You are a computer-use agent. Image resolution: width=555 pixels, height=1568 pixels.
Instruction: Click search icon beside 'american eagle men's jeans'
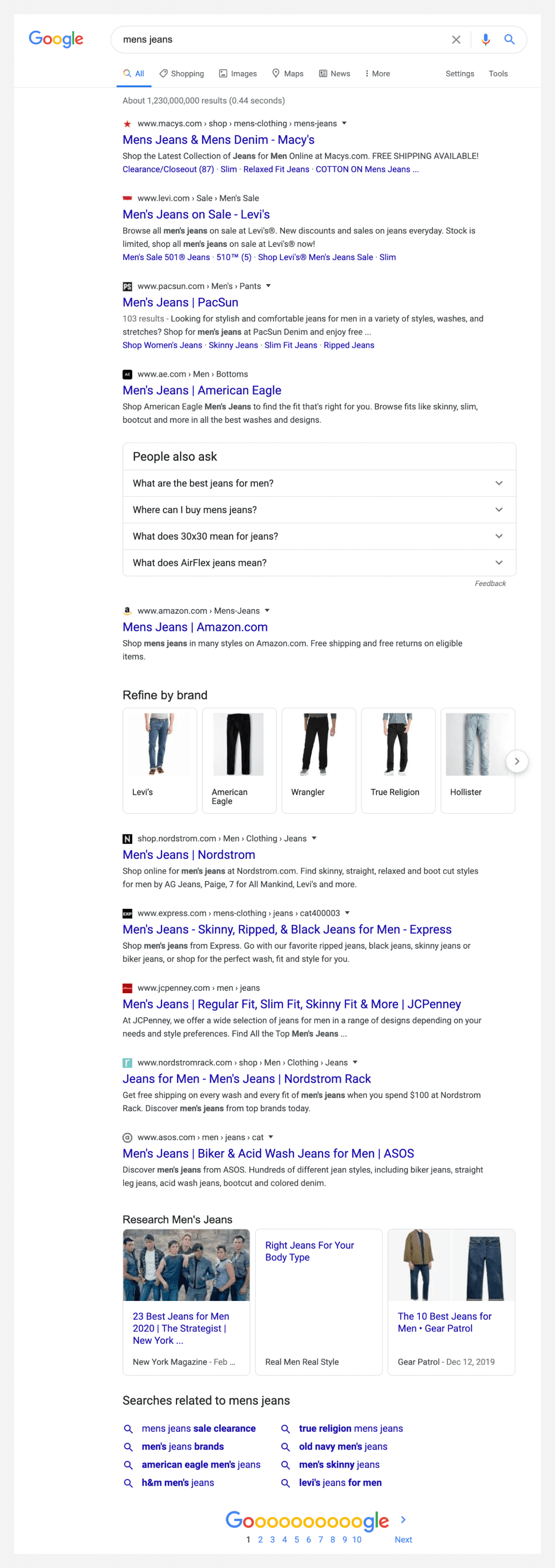coord(128,1465)
